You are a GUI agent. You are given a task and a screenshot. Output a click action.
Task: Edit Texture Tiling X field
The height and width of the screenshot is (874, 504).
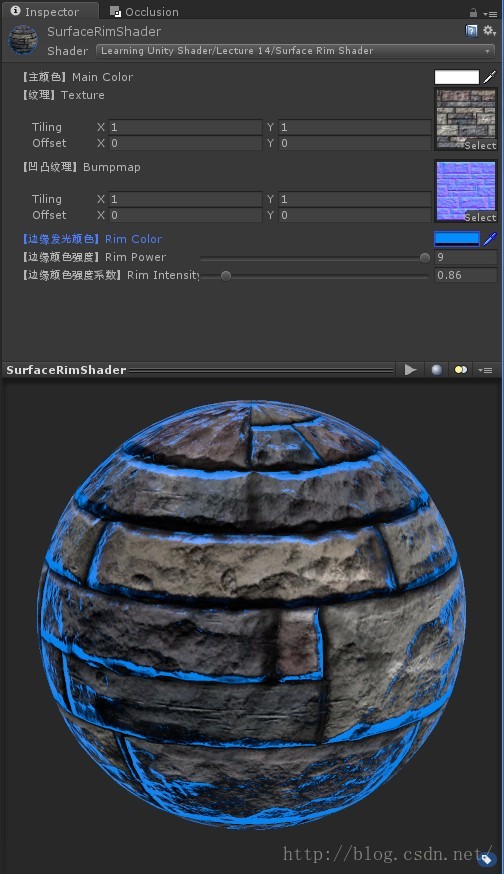185,127
